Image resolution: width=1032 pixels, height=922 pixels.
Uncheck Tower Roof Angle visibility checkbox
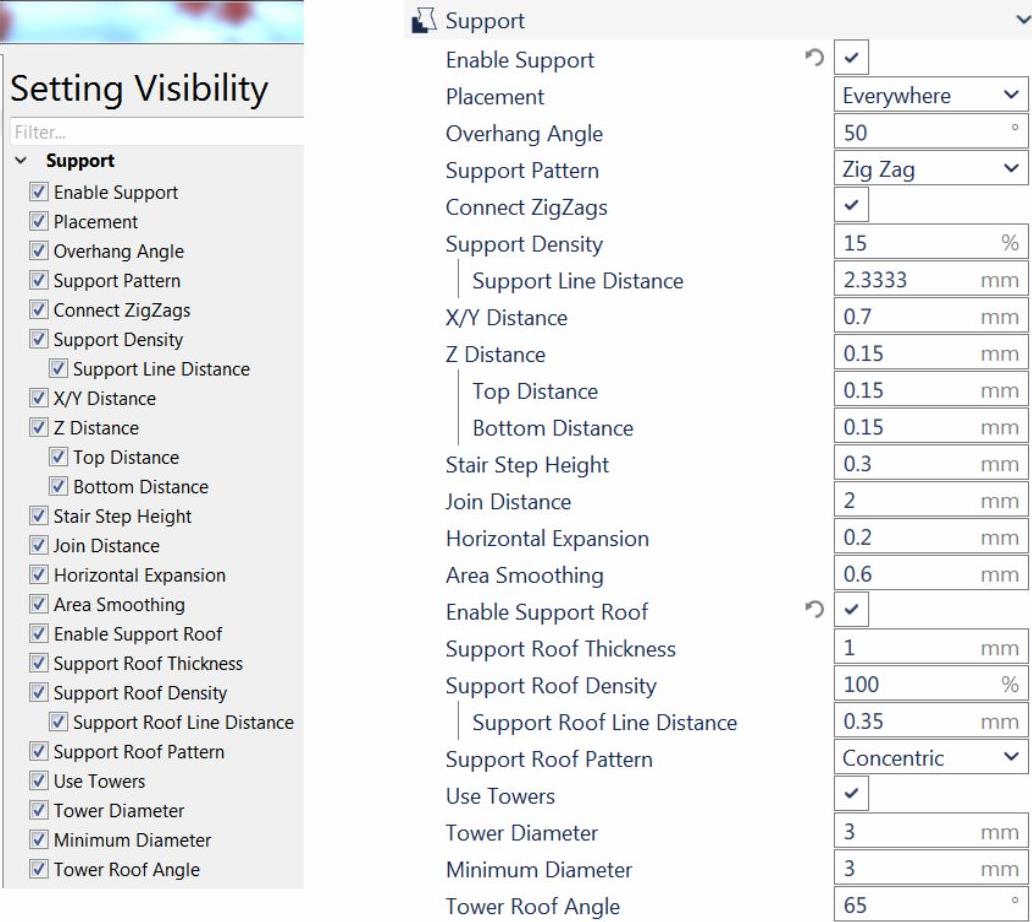(x=39, y=870)
